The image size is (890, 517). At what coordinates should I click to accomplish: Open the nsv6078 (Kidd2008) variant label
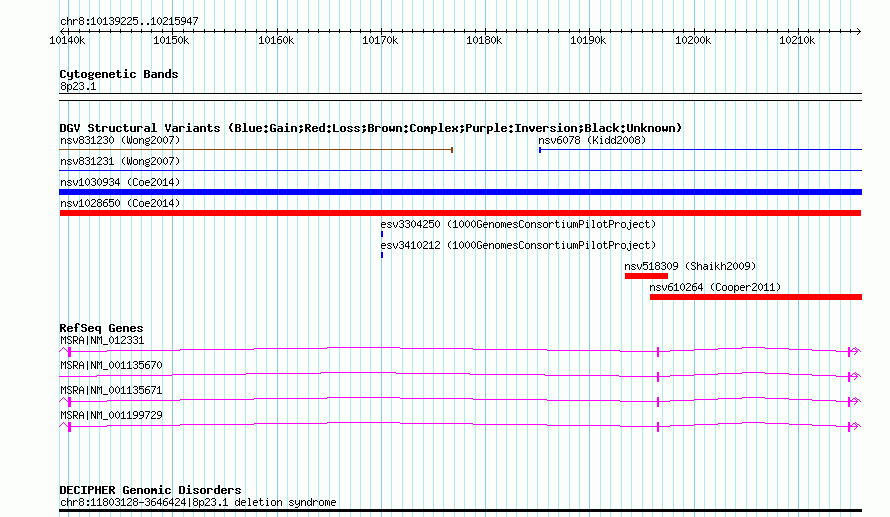[x=592, y=140]
